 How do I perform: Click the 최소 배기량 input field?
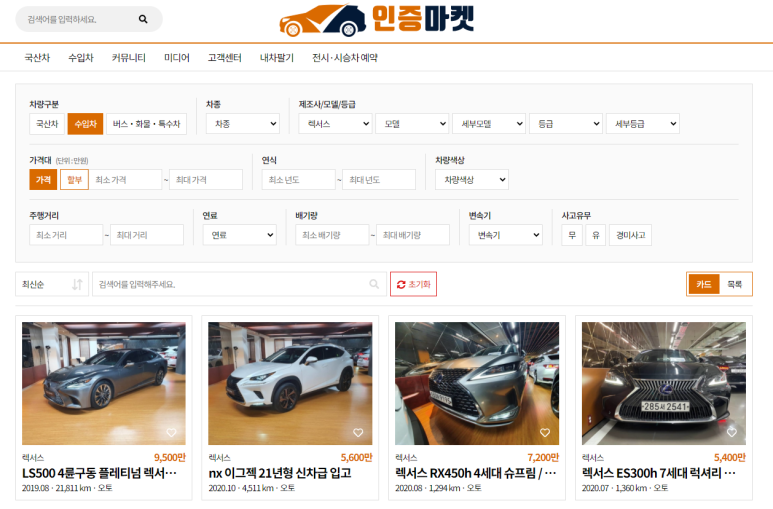332,235
